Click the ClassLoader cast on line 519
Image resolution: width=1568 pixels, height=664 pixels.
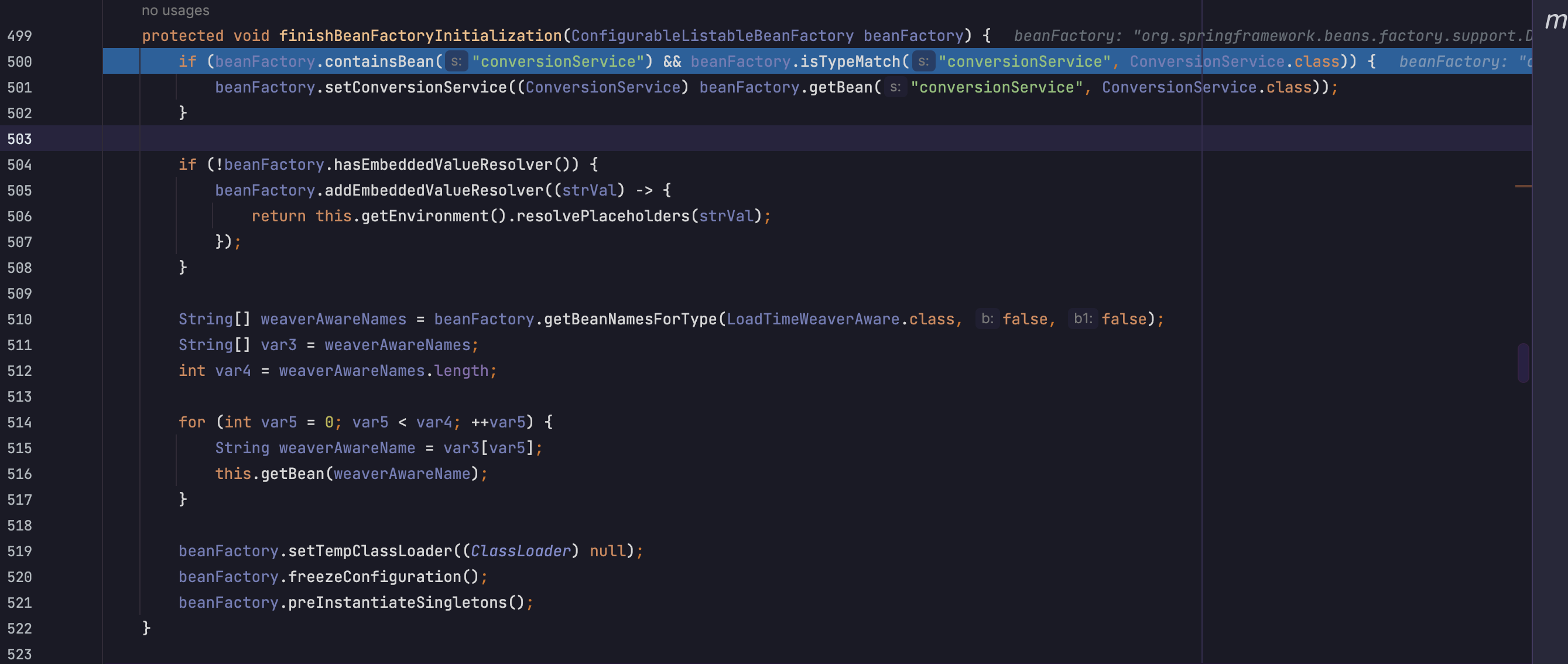pyautogui.click(x=521, y=551)
